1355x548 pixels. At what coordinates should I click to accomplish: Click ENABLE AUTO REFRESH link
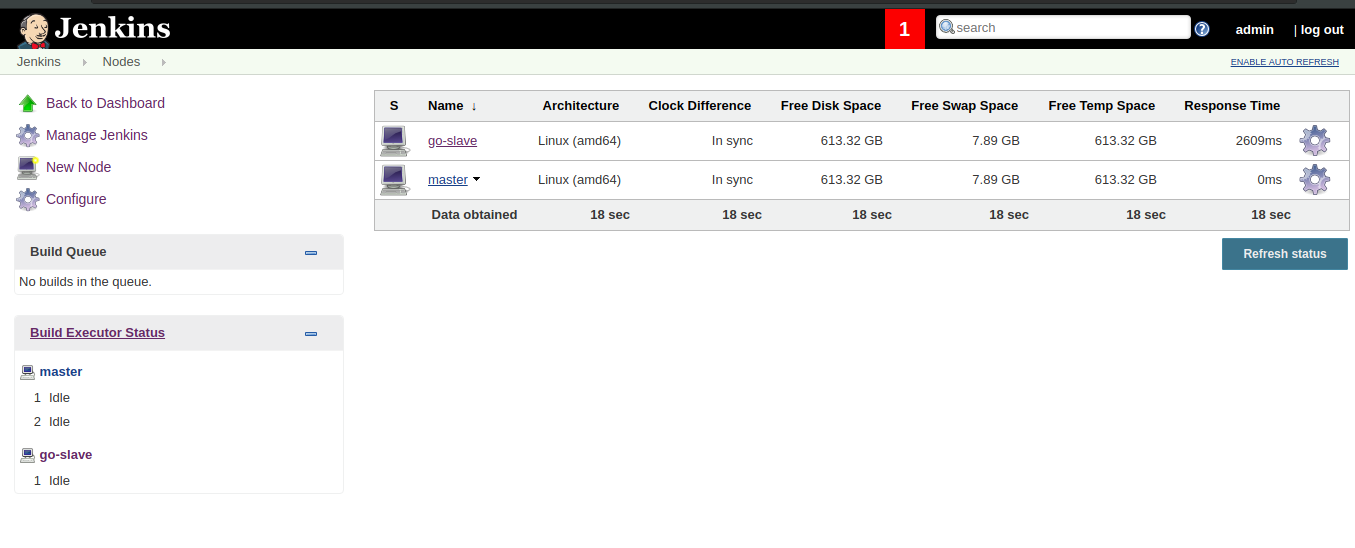pyautogui.click(x=1284, y=62)
